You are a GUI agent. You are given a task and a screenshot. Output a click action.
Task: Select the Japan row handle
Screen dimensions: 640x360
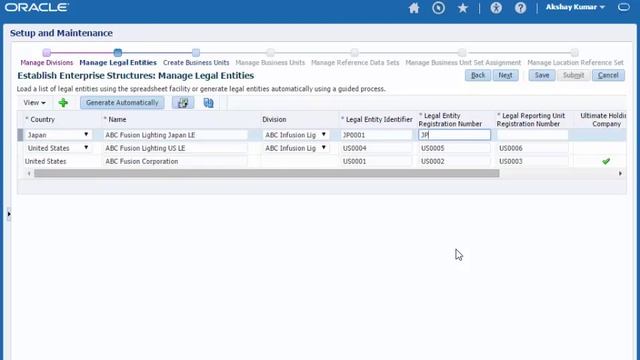pyautogui.click(x=20, y=135)
